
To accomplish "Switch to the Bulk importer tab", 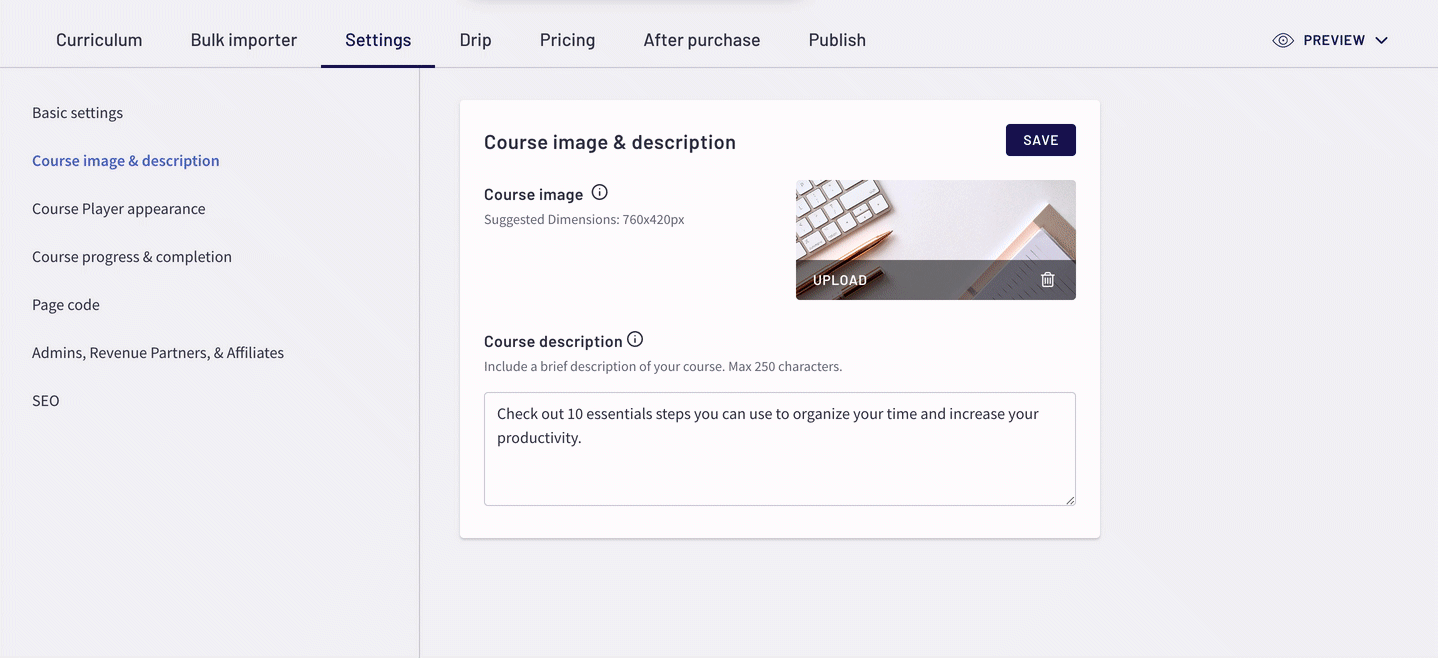I will click(x=244, y=40).
